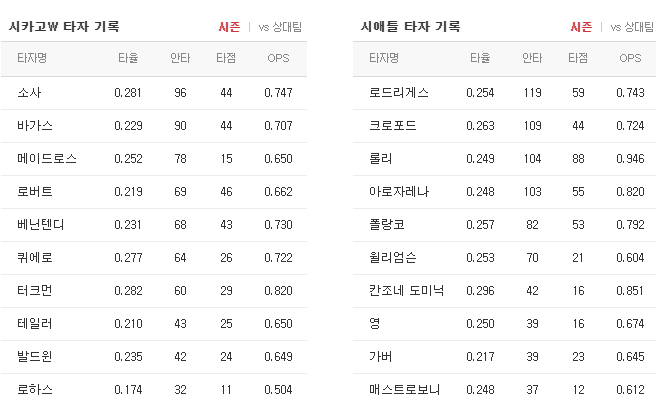Click the 타점 column header in 시애틀 table
This screenshot has width=656, height=414.
(x=578, y=58)
